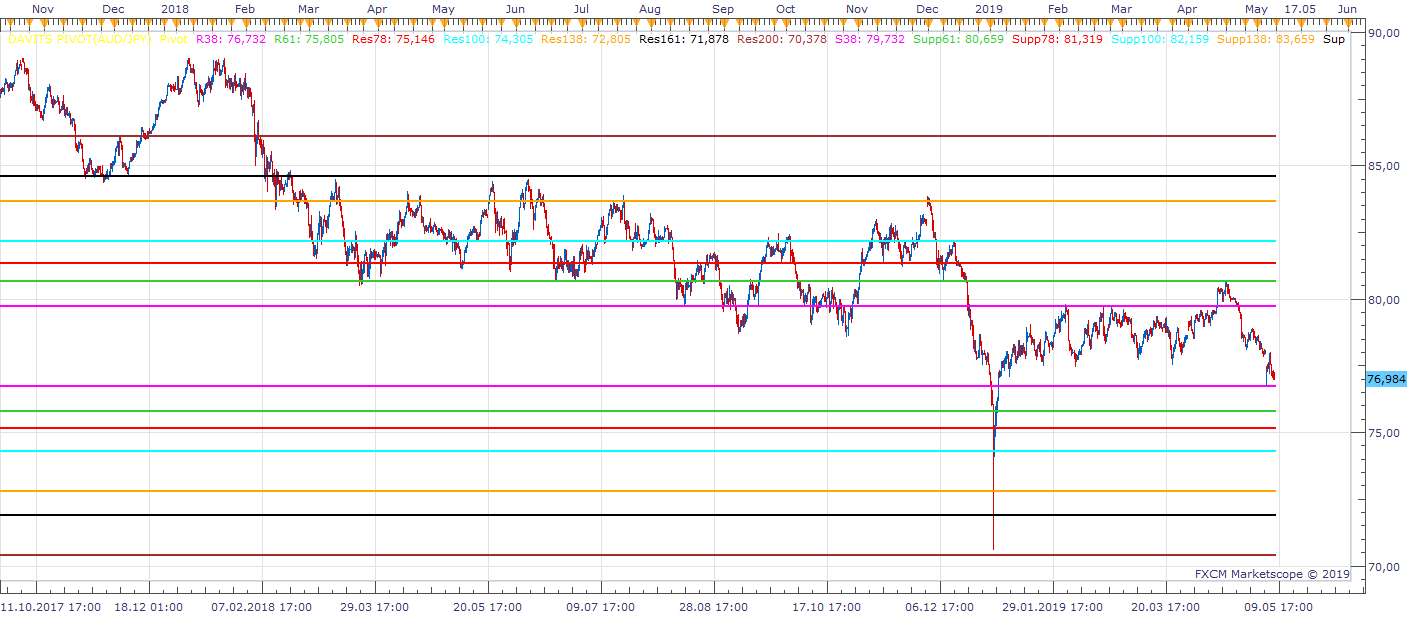The height and width of the screenshot is (619, 1423).
Task: Click the 06.12 17:00 date label
Action: click(939, 606)
